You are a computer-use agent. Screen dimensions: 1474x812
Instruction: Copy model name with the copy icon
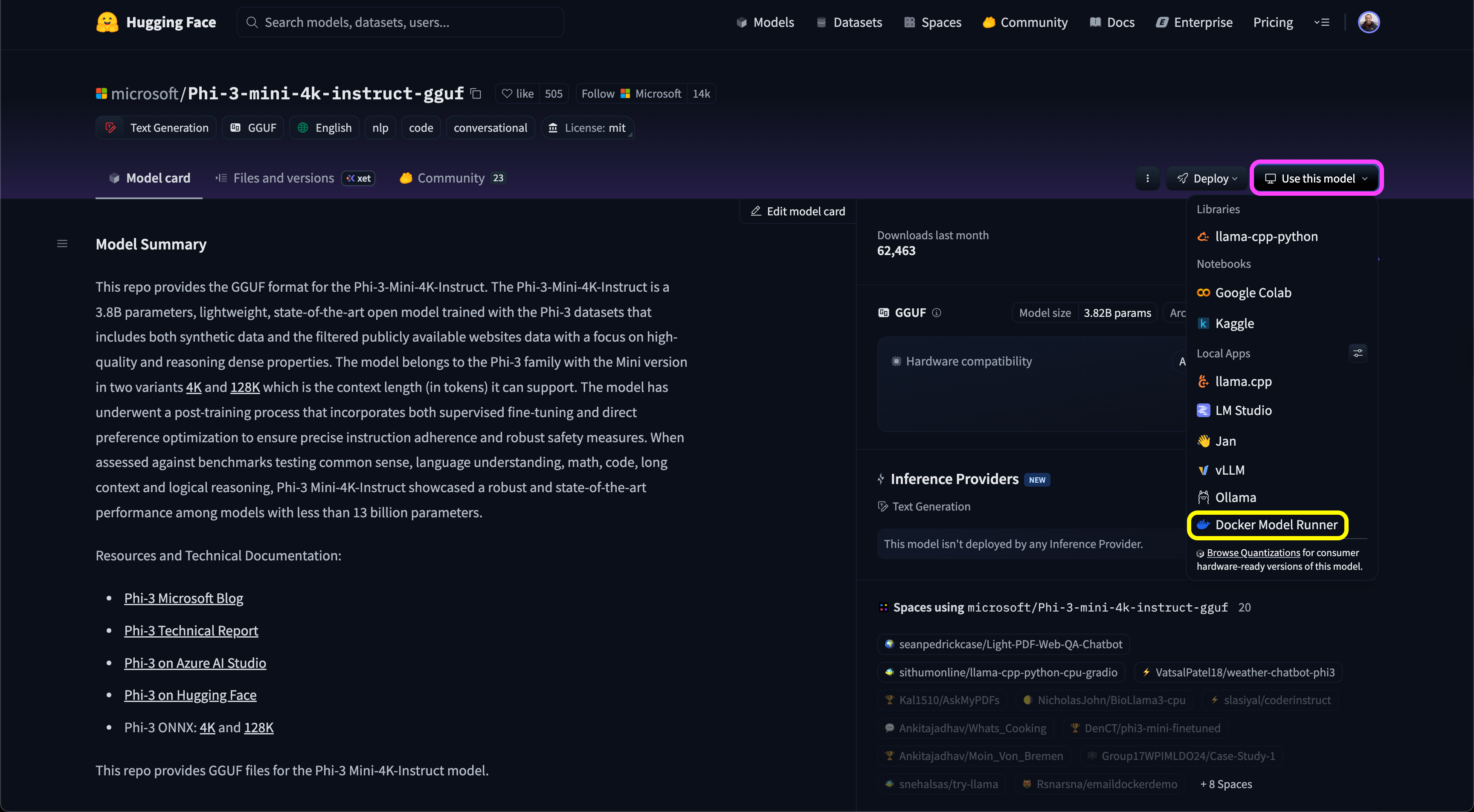pyautogui.click(x=476, y=93)
